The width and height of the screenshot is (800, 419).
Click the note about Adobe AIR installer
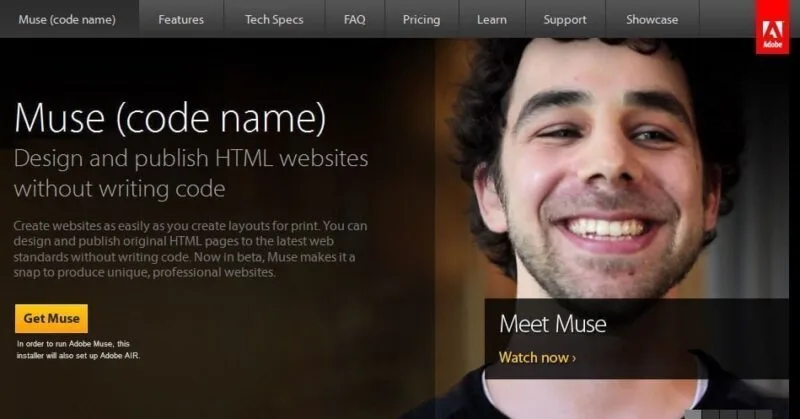point(78,350)
